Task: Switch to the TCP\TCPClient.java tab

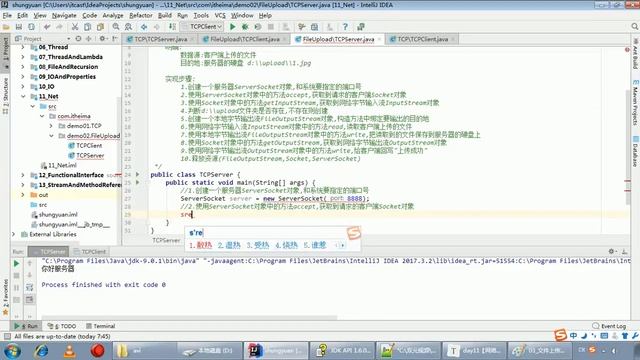Action: 422,39
